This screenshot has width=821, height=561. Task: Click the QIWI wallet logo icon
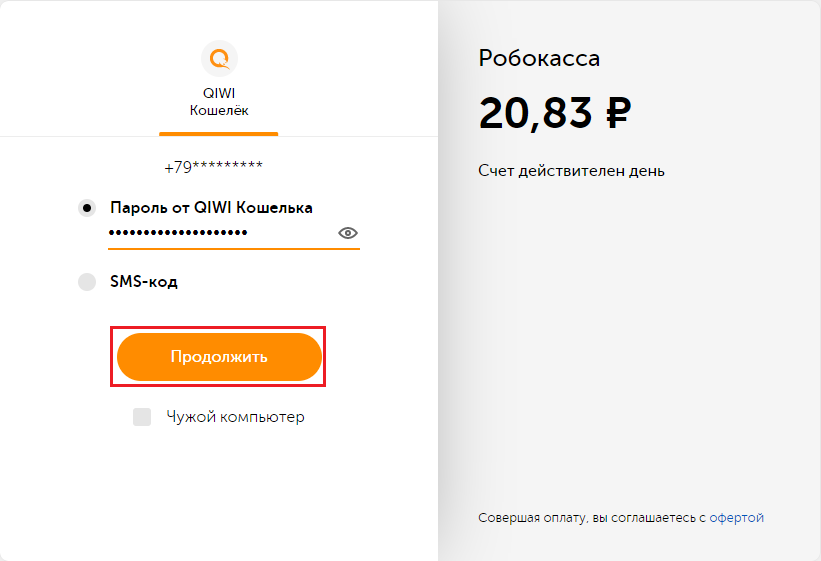[x=219, y=58]
